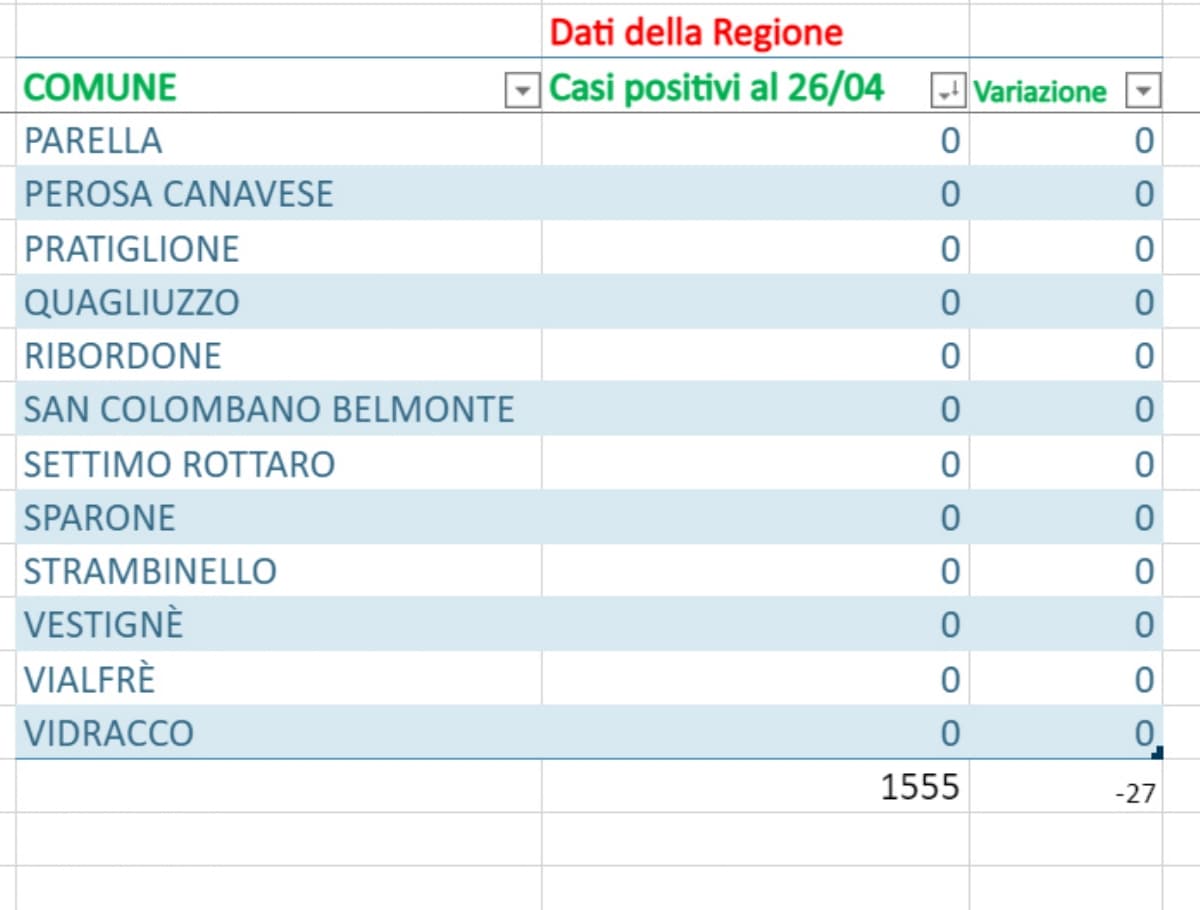This screenshot has height=910, width=1200.
Task: Open the COMUNE column filter dropdown
Action: pos(520,92)
